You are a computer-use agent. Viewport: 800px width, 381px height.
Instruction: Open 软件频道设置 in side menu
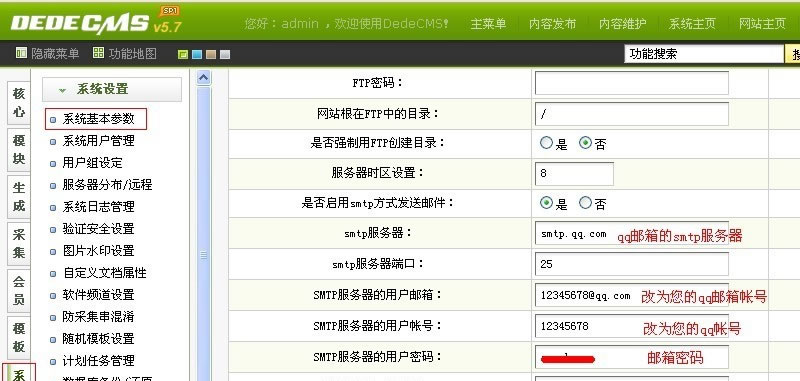click(98, 295)
